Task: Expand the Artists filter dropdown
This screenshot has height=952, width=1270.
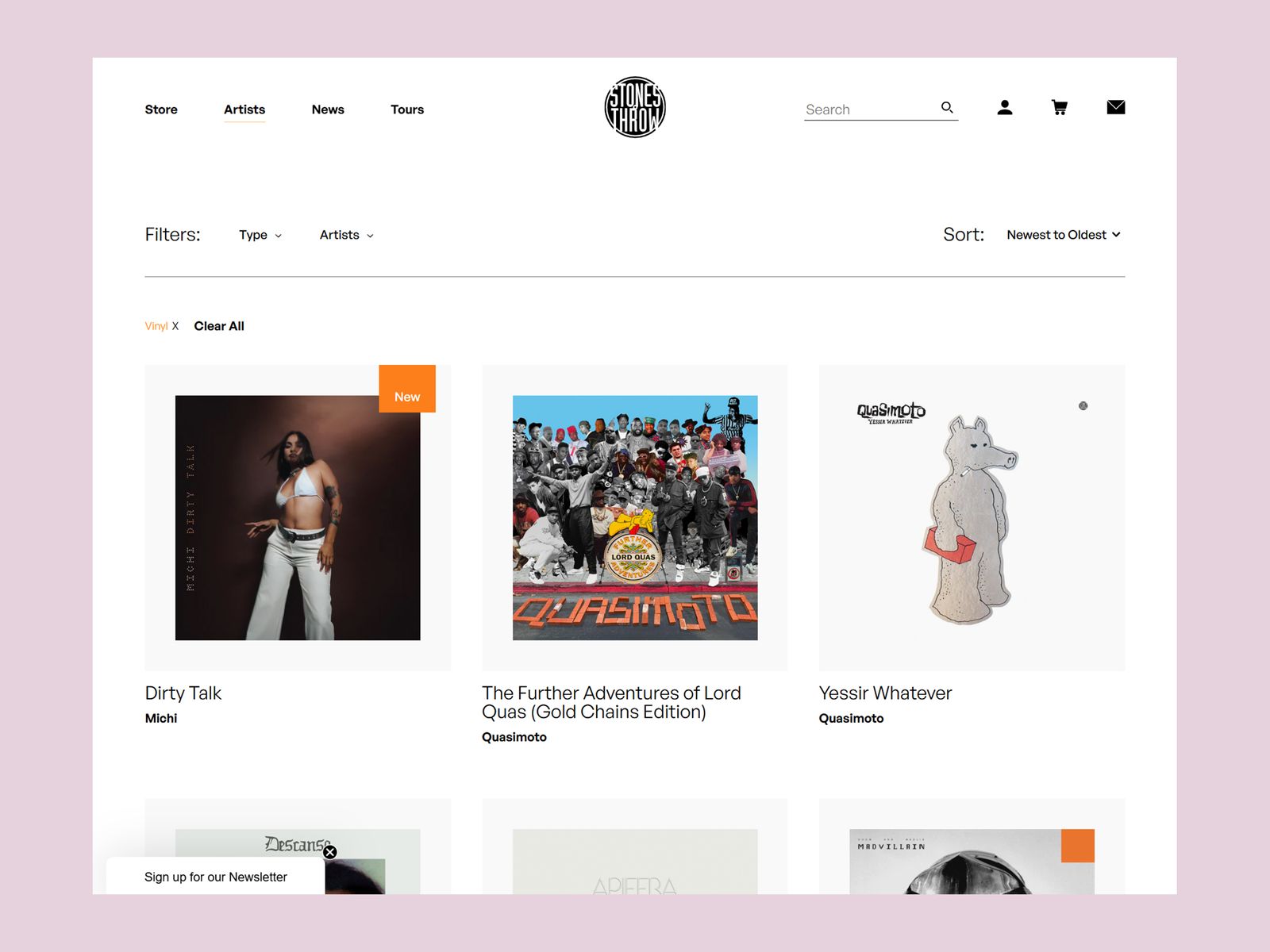Action: click(345, 235)
